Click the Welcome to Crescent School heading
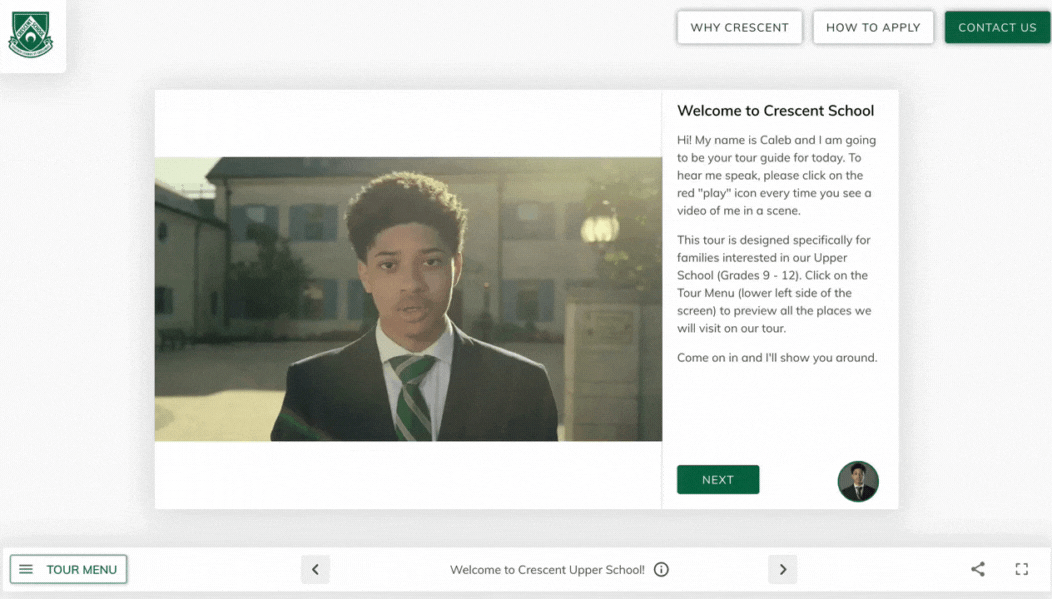The height and width of the screenshot is (599, 1052). pos(776,111)
